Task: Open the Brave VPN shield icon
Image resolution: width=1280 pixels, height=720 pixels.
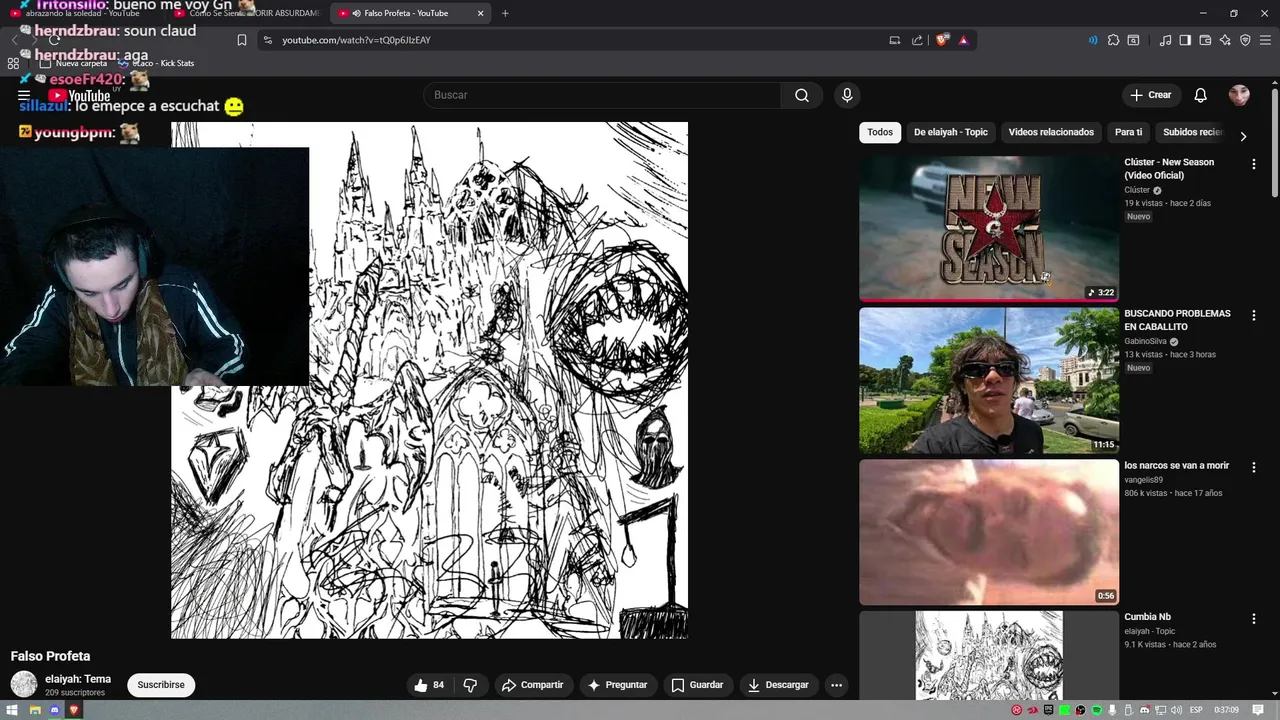Action: (1245, 40)
